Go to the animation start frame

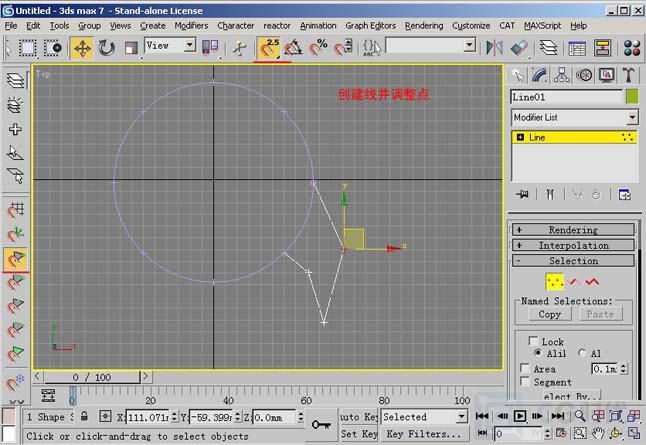[482, 416]
